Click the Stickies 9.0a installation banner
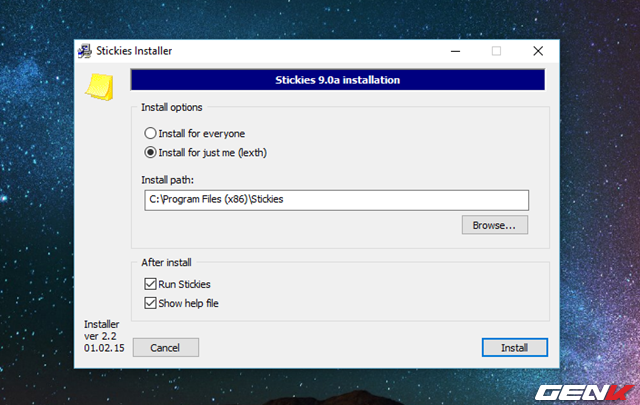The height and width of the screenshot is (405, 640). [338, 80]
